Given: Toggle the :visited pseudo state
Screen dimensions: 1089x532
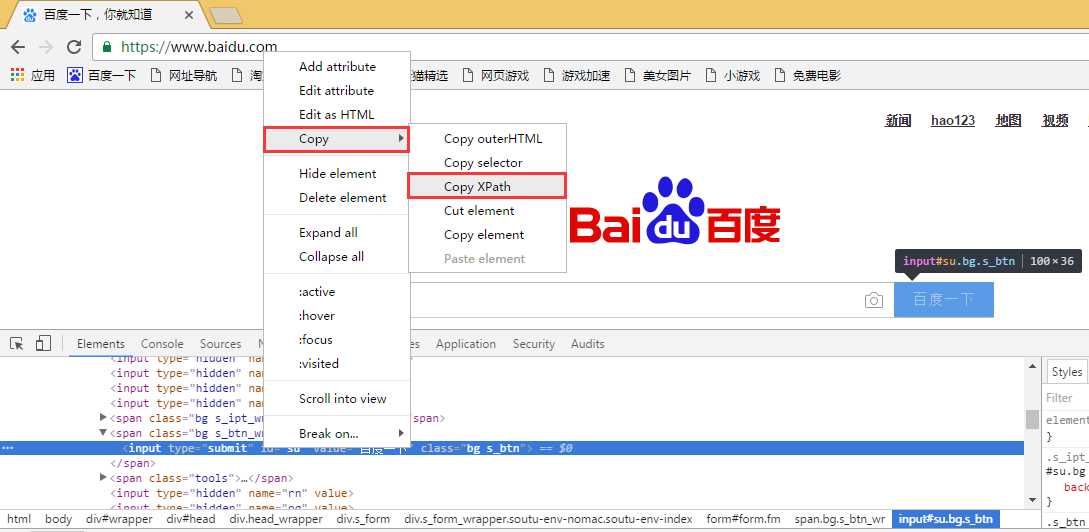Looking at the screenshot, I should coord(337,363).
